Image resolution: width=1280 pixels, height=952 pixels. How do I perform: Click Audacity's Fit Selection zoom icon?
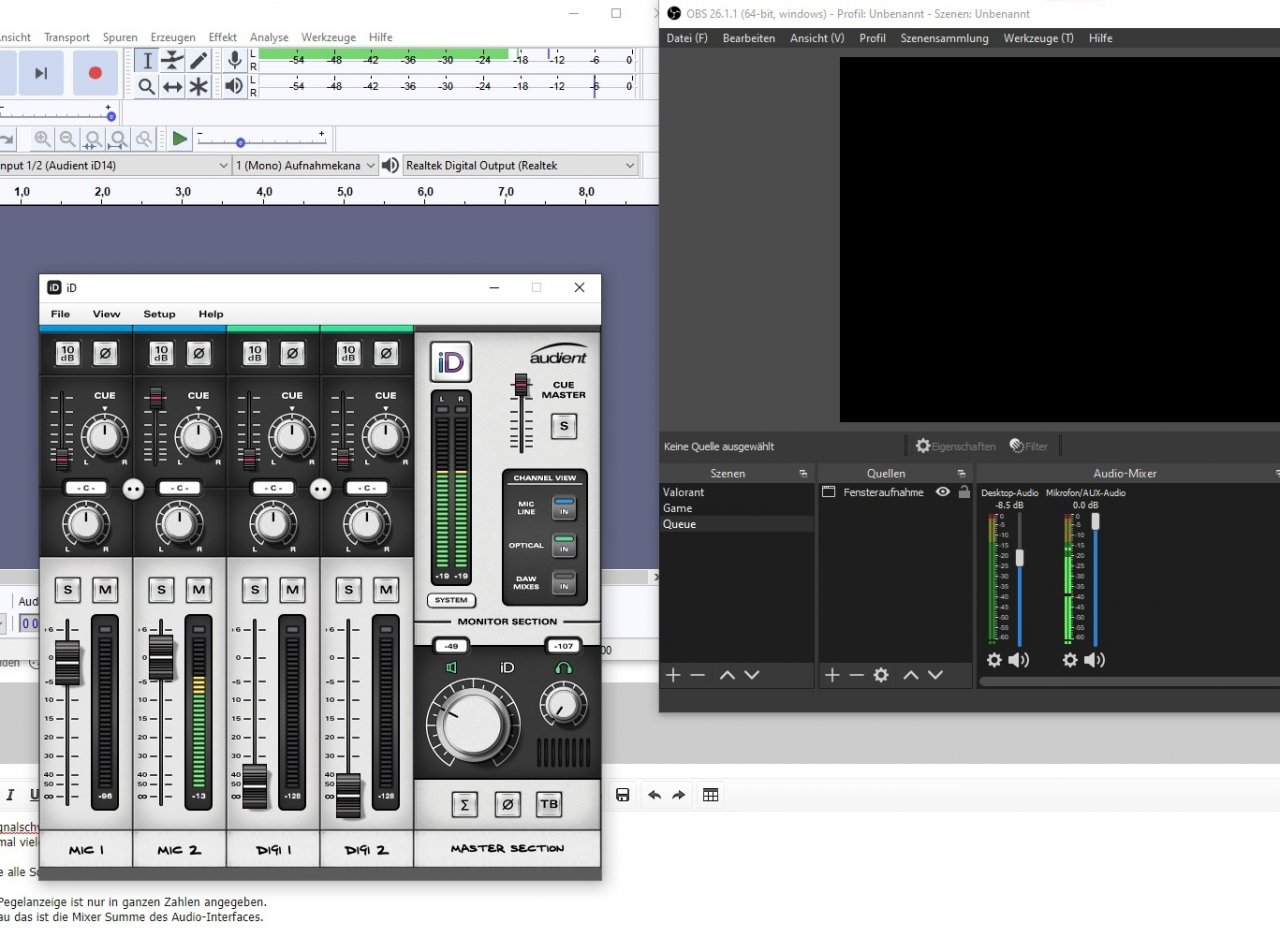93,139
